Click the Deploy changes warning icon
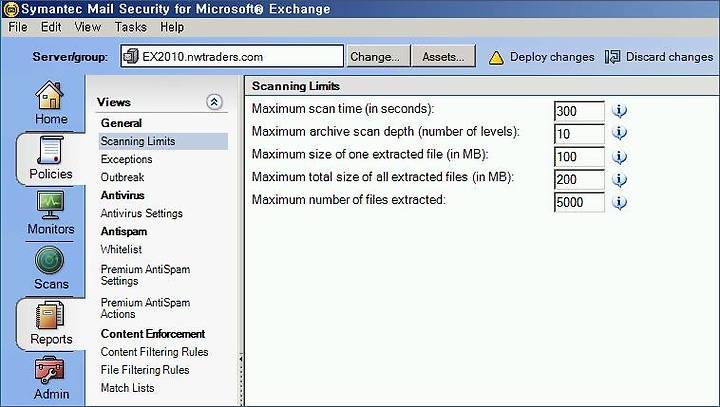 (496, 57)
